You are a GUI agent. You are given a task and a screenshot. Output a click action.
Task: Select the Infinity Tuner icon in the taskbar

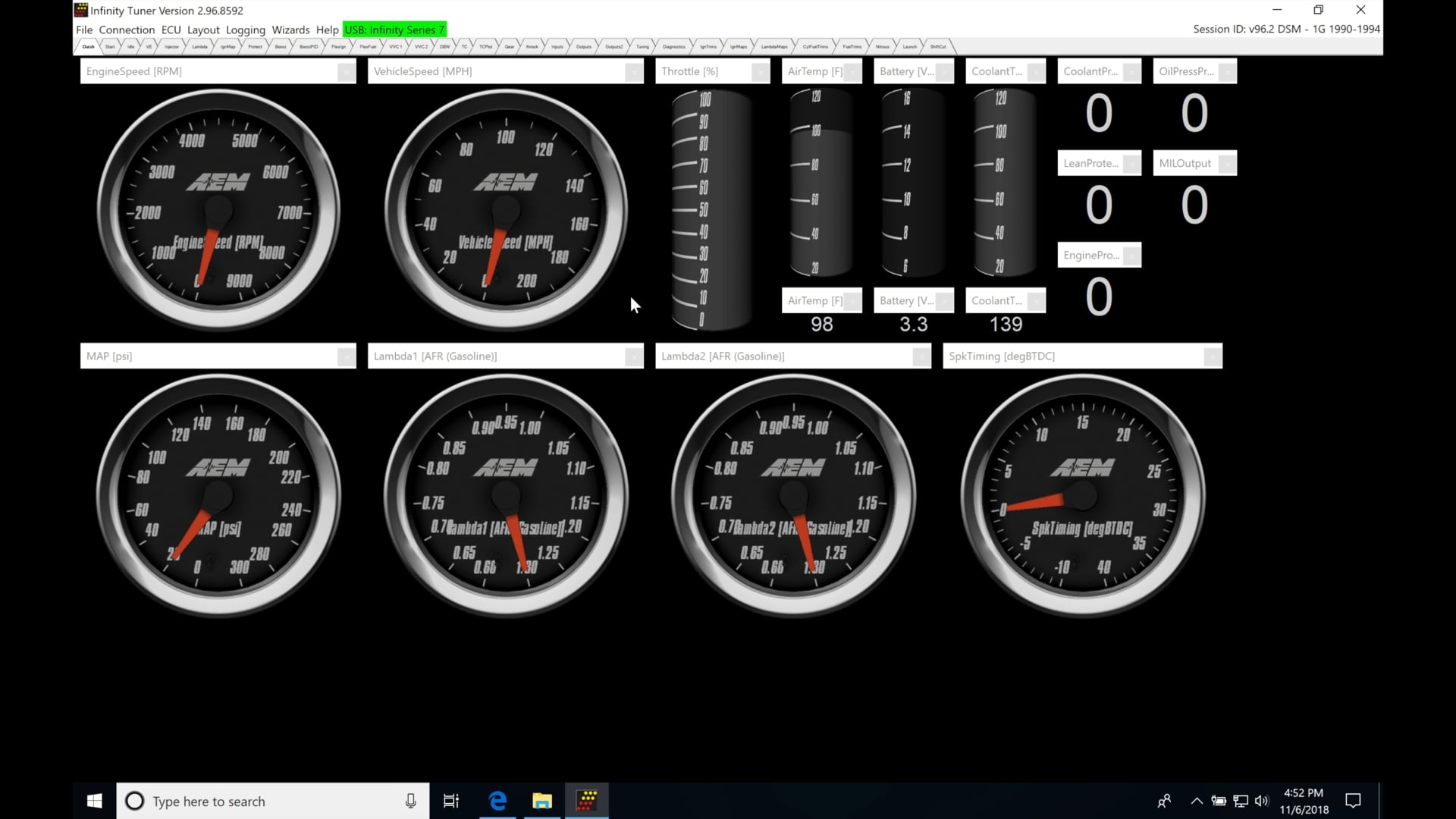tap(588, 801)
